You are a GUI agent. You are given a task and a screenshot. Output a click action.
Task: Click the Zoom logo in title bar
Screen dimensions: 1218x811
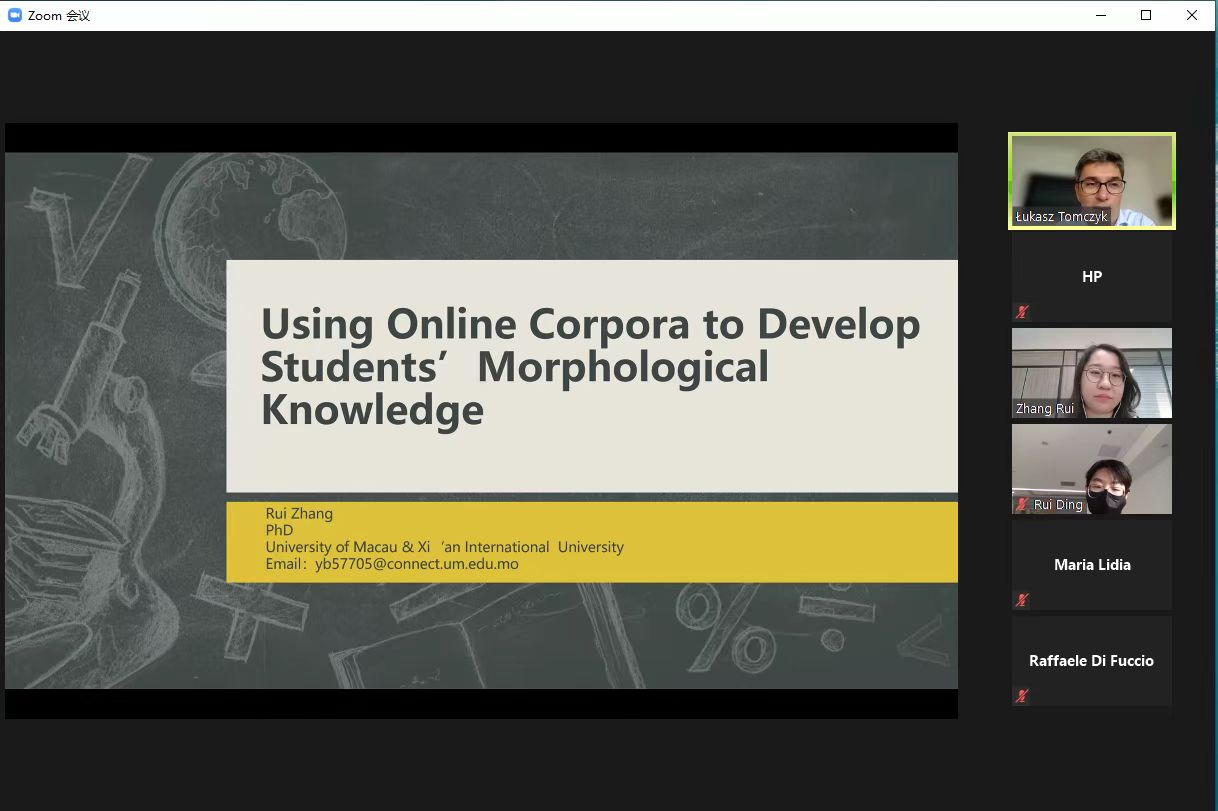click(15, 15)
